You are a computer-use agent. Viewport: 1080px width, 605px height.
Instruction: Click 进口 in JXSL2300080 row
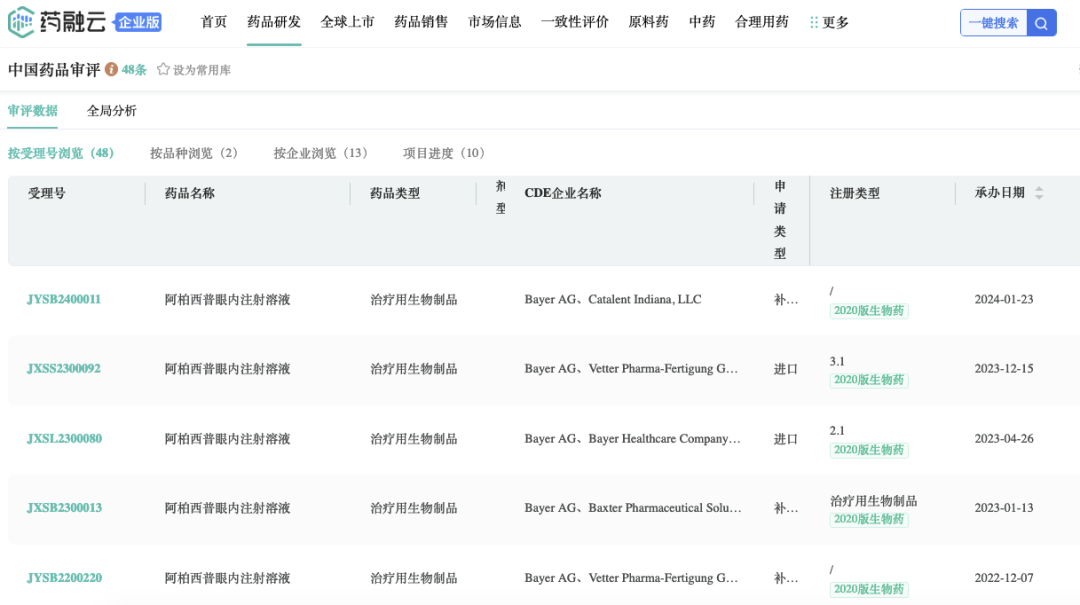coord(785,439)
